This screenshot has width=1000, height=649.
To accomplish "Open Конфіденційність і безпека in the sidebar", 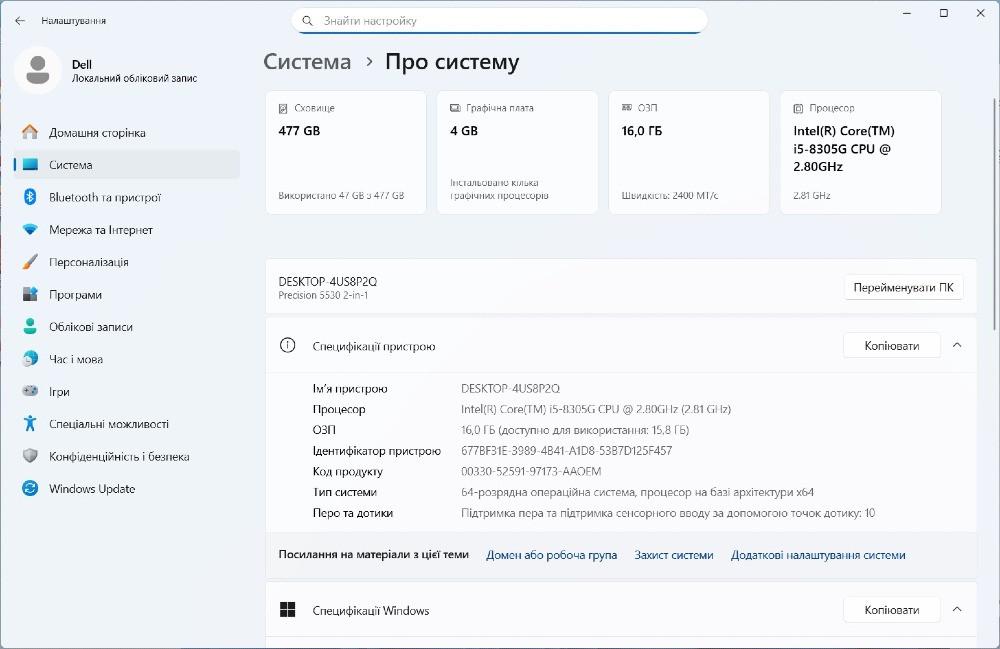I will [127, 456].
